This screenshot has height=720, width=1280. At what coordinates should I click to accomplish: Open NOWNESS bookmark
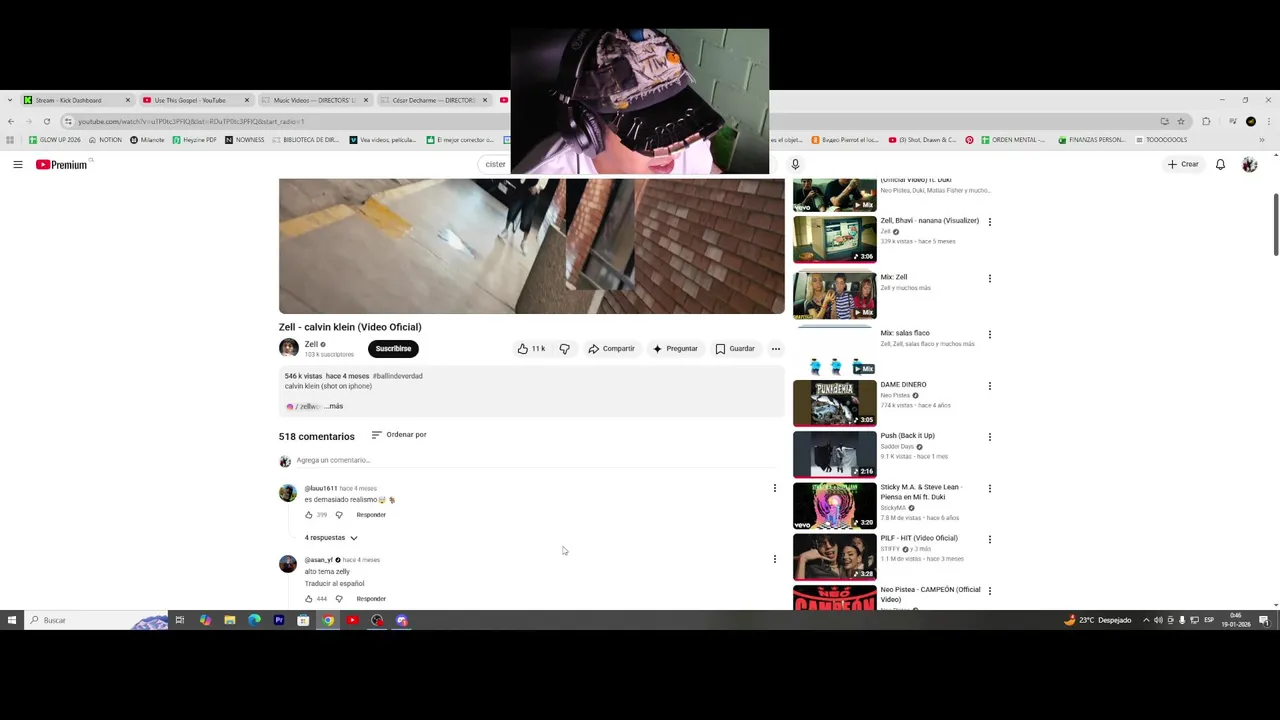pos(245,140)
